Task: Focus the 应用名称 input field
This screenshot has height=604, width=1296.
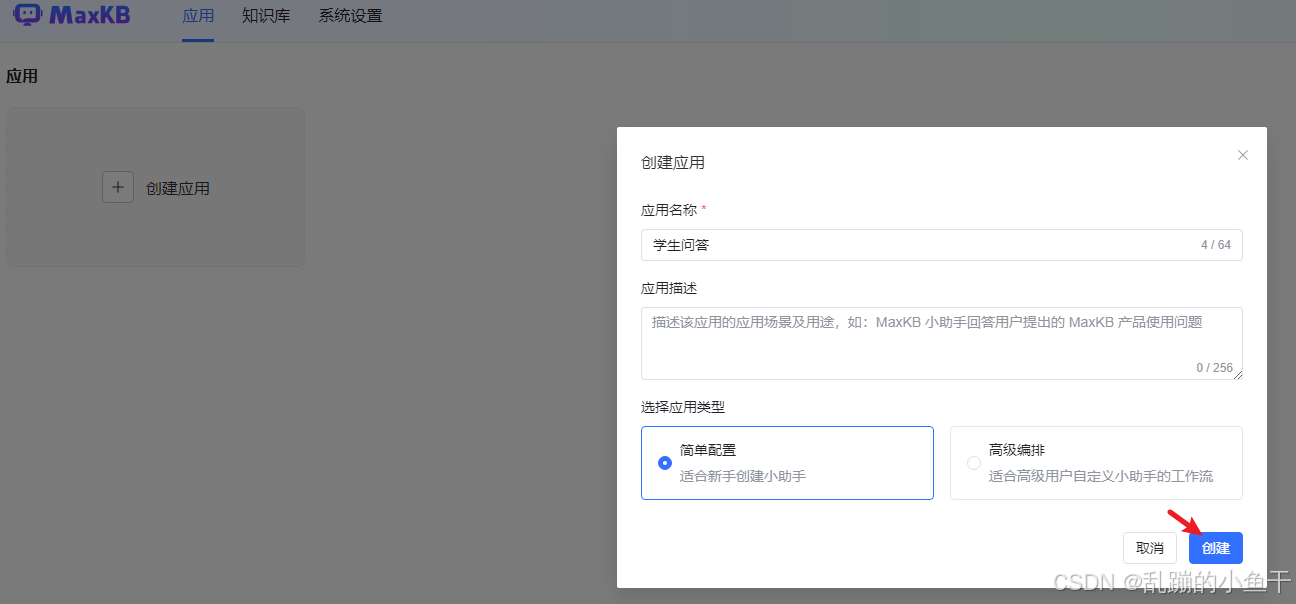Action: pos(942,245)
